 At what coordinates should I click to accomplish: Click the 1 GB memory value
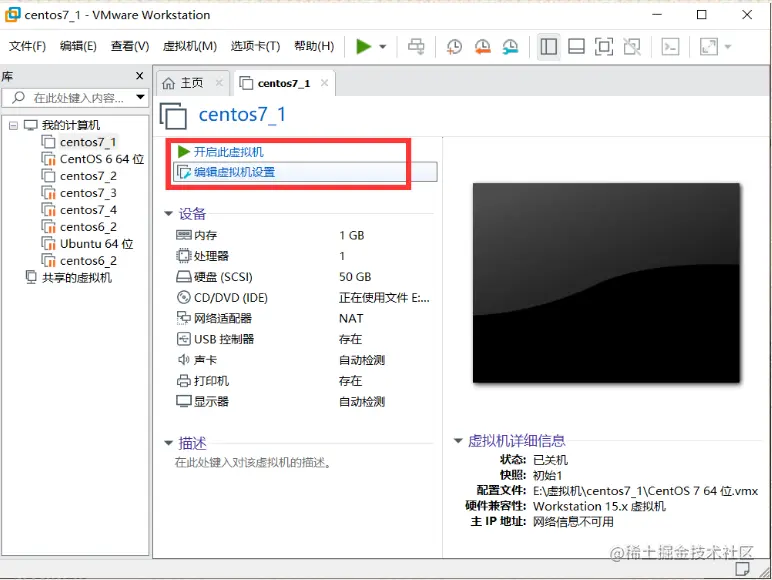352,235
